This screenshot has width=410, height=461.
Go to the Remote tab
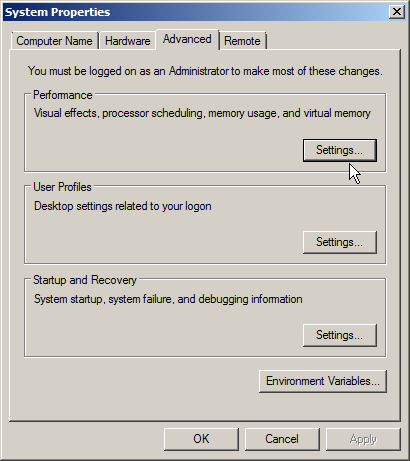point(242,41)
